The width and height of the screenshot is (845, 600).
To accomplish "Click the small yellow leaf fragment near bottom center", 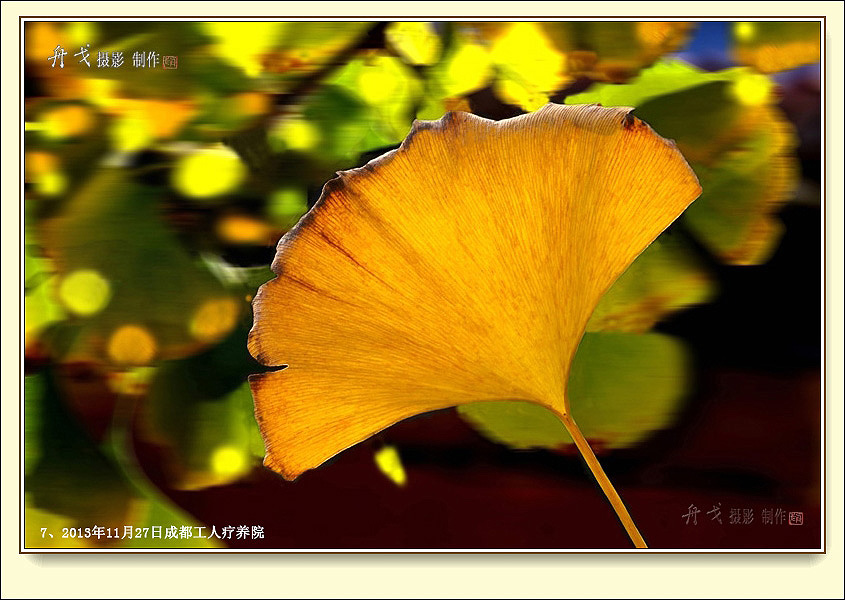I will click(390, 465).
